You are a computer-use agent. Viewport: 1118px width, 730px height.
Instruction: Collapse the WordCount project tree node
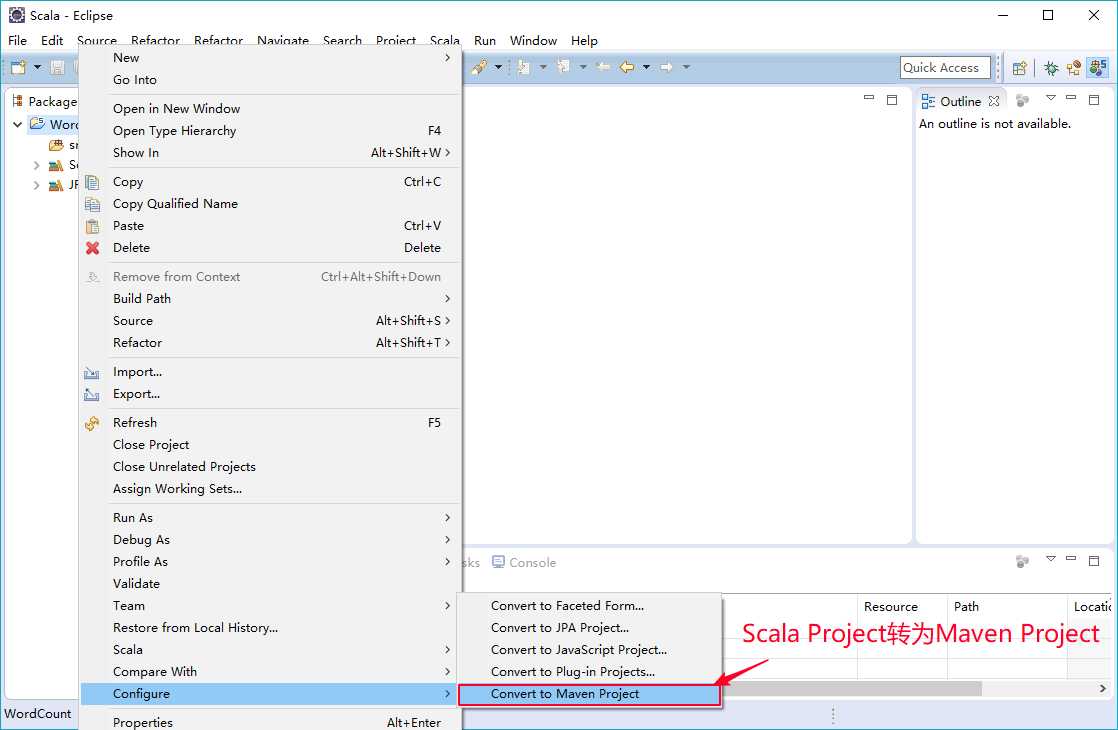tap(18, 125)
